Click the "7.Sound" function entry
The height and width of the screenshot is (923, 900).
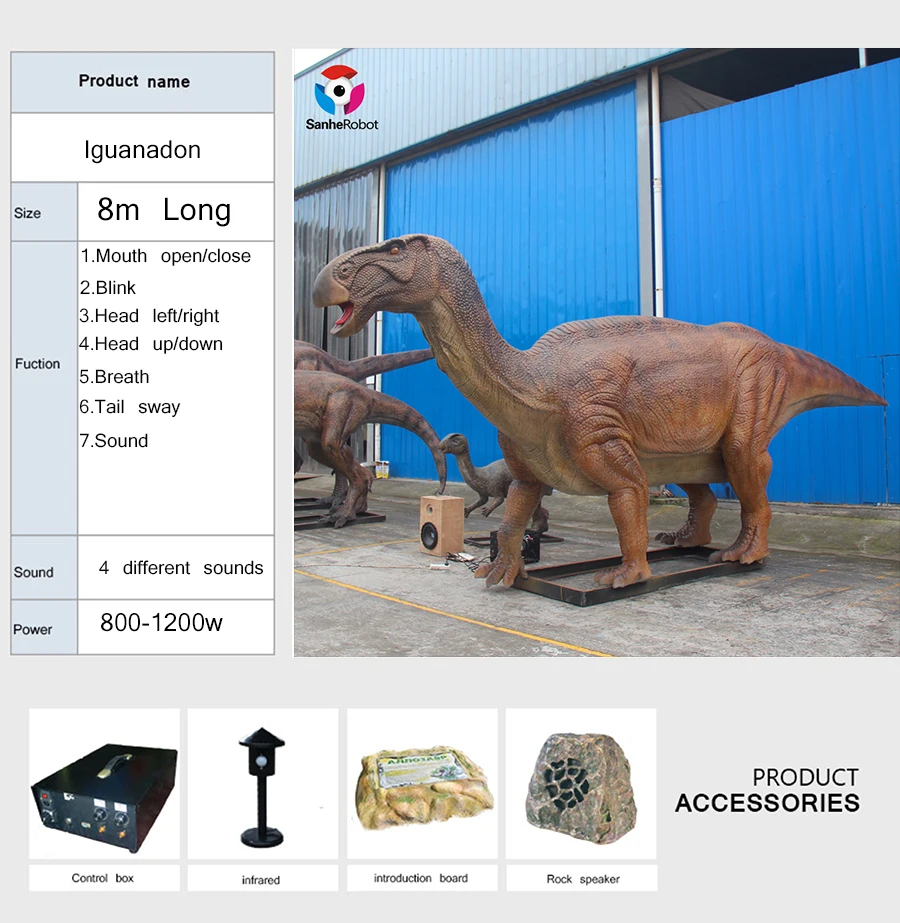click(114, 441)
